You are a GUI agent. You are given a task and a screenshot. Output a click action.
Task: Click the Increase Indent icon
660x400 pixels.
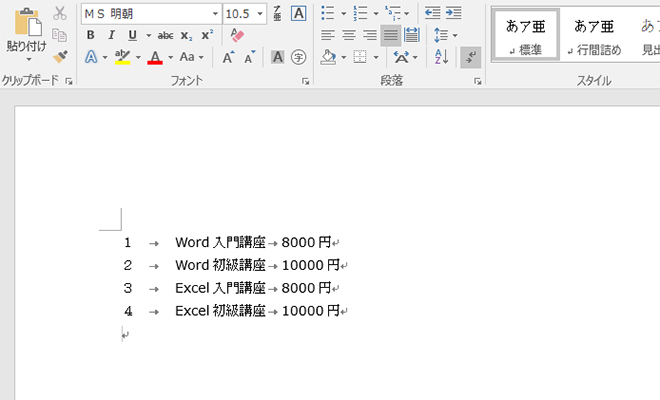pos(453,13)
